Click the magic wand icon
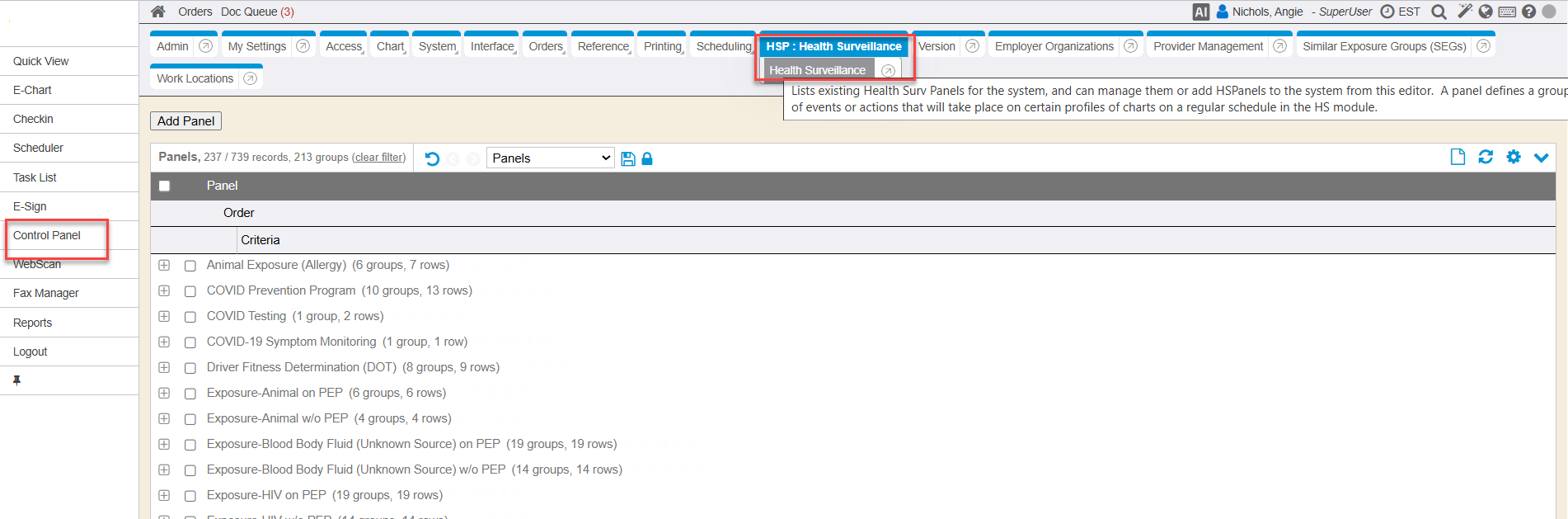This screenshot has height=519, width=1568. [x=1464, y=12]
